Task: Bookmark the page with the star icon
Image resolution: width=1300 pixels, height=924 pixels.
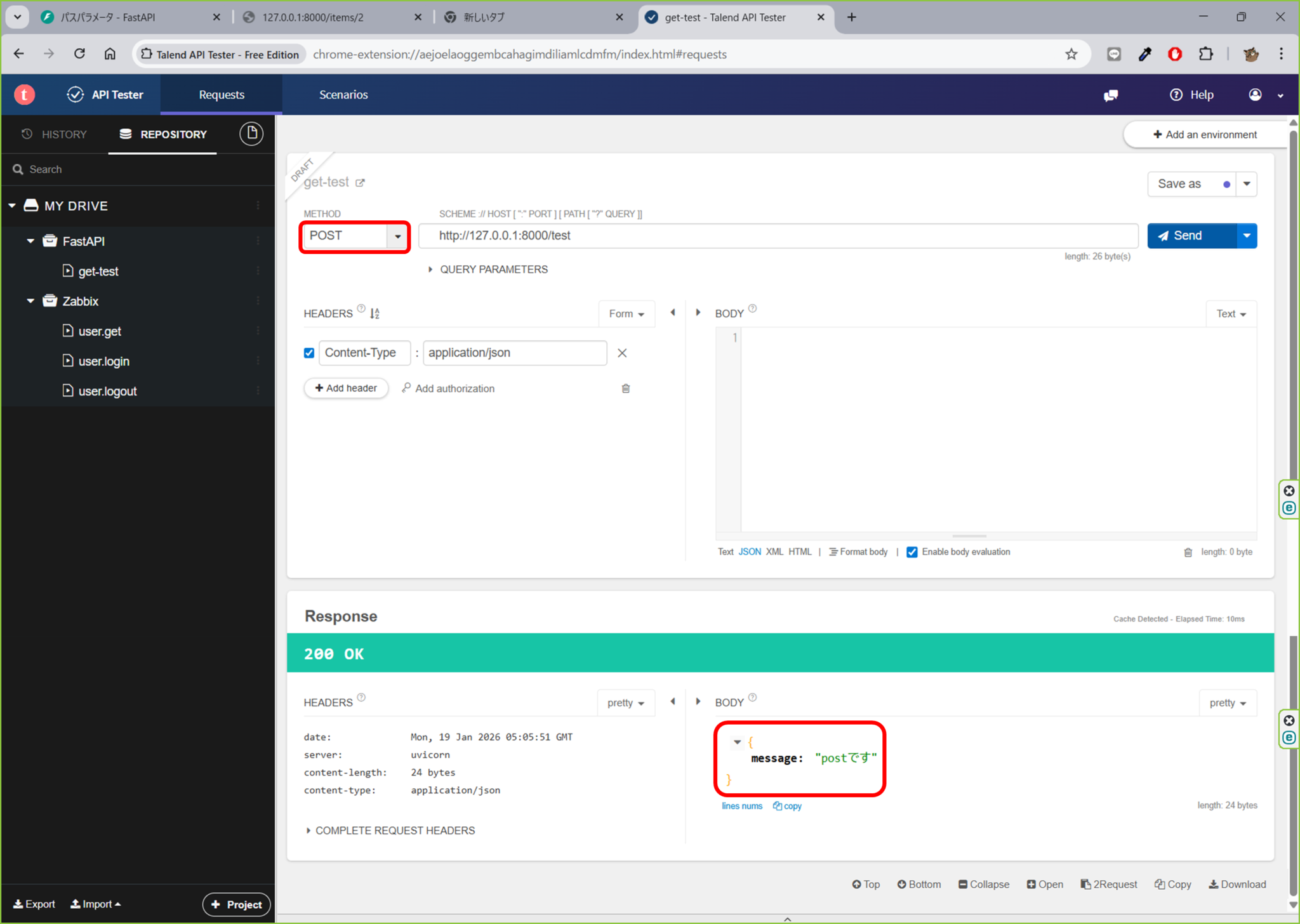Action: [1071, 54]
